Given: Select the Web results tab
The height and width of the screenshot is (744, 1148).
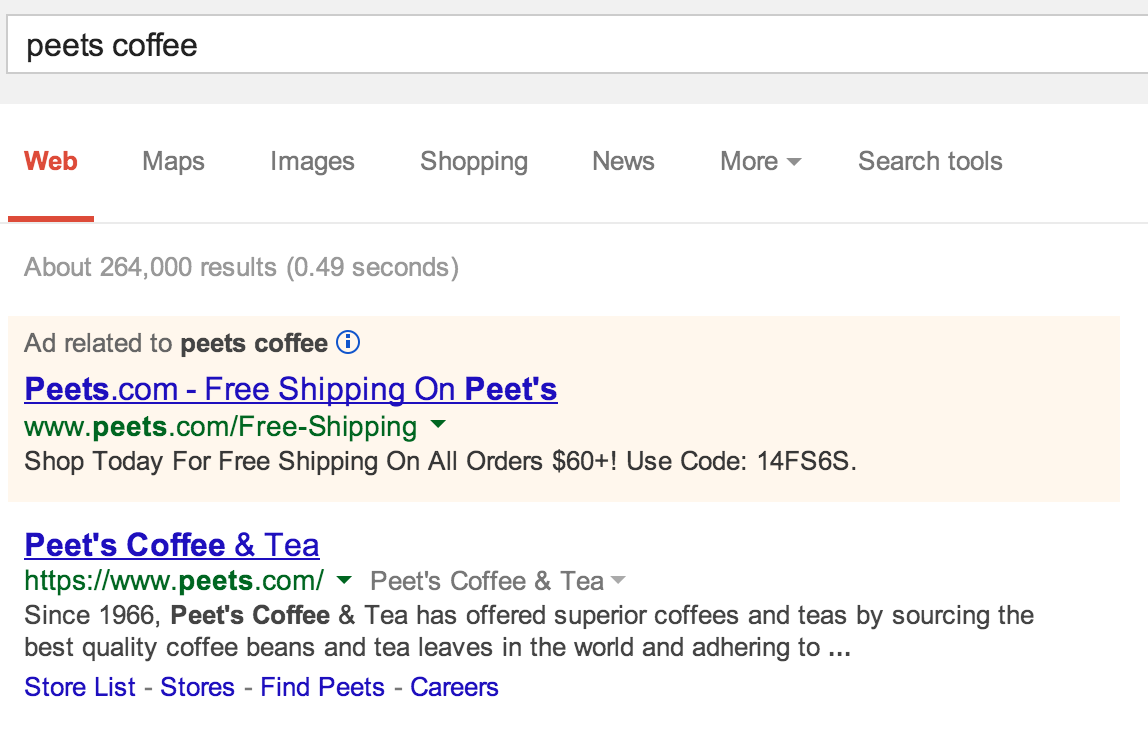Looking at the screenshot, I should coord(51,161).
